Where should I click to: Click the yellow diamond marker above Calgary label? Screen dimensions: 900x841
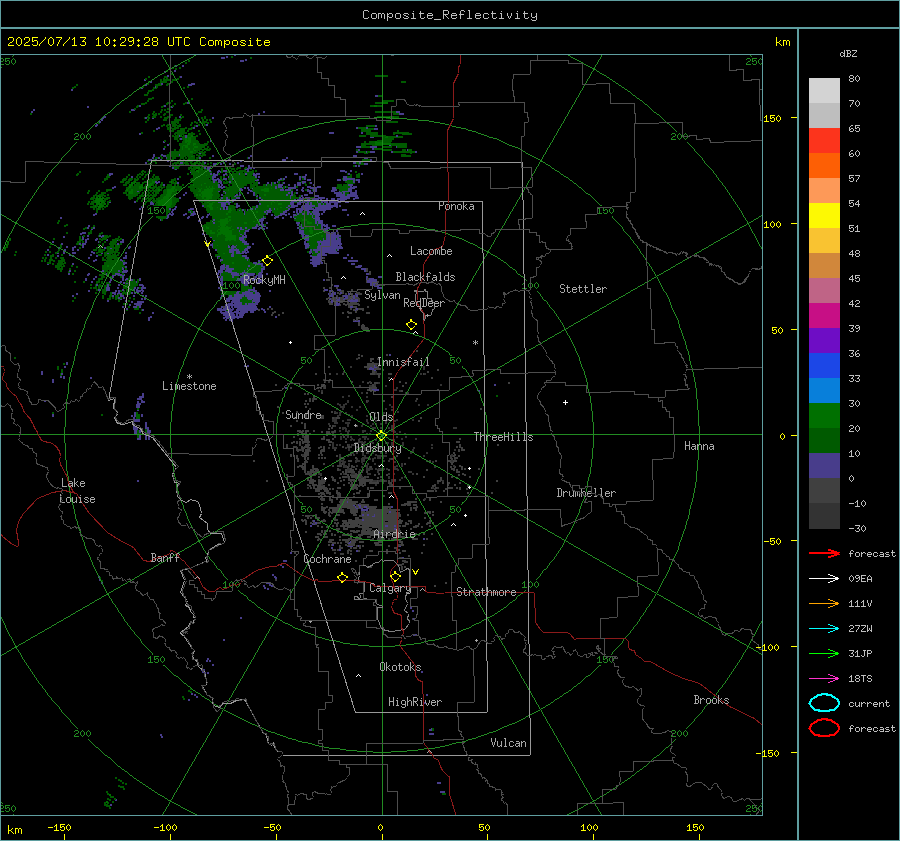395,576
